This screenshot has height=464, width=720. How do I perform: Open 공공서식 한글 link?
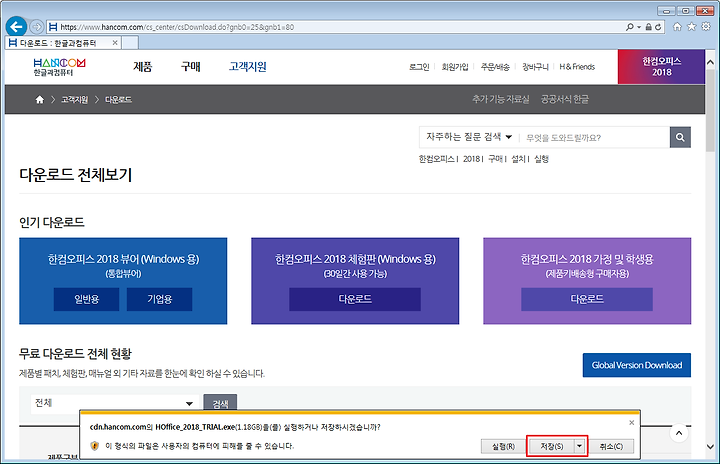pos(564,99)
